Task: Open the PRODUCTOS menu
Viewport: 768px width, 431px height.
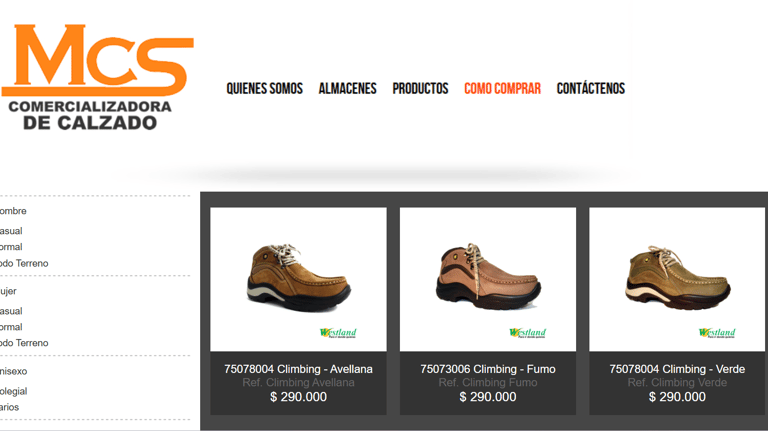Action: point(420,89)
